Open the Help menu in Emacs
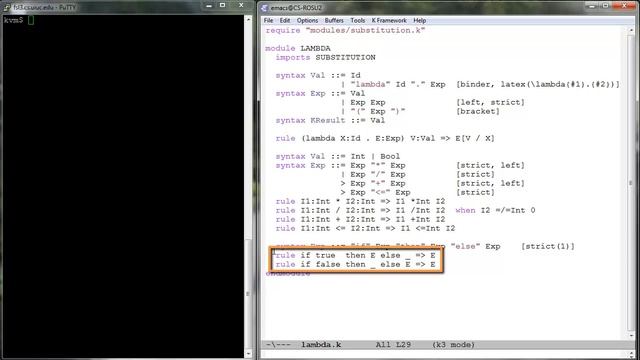 tap(420, 20)
